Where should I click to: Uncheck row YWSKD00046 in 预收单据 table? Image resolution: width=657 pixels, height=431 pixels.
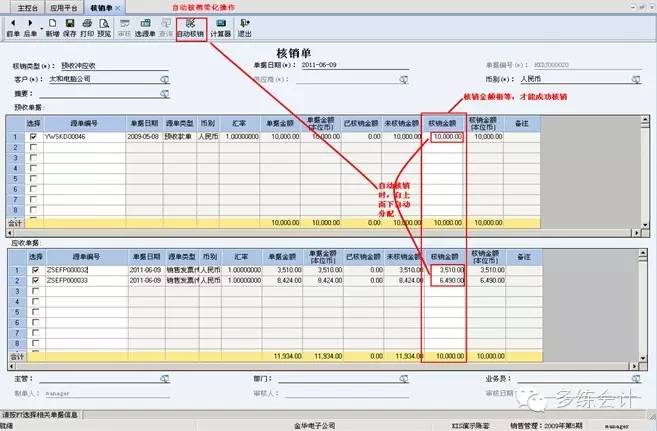[34, 137]
